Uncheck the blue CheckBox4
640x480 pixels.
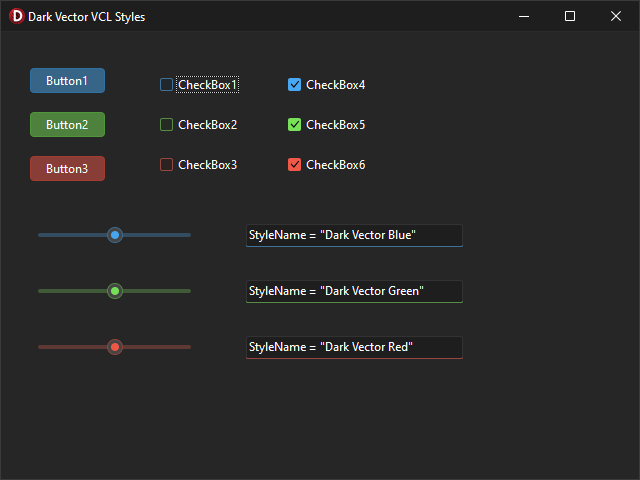tap(294, 84)
